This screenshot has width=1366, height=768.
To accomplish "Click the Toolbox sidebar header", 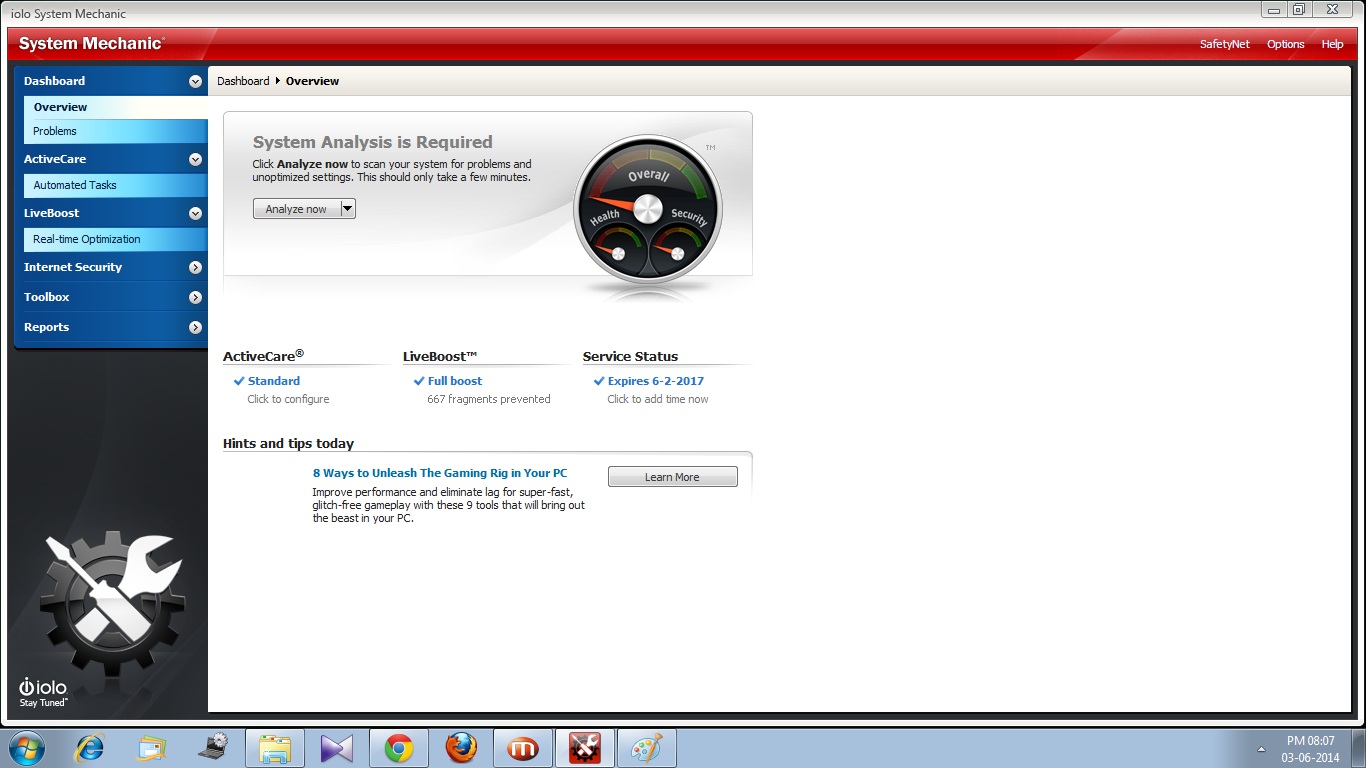I will (x=110, y=297).
